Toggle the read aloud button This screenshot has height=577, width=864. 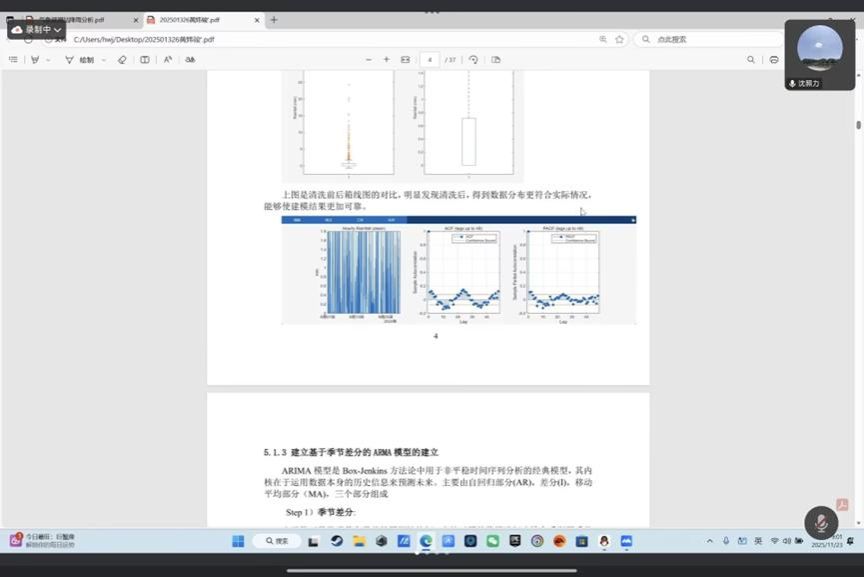pyautogui.click(x=167, y=60)
